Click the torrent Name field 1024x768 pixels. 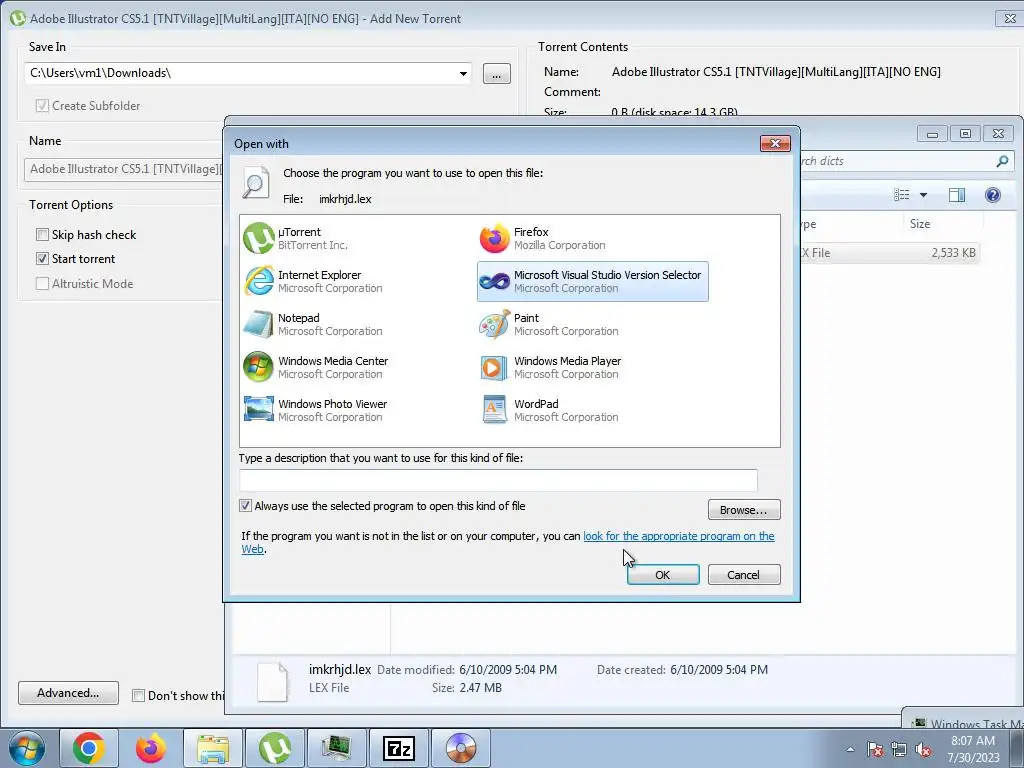tap(124, 169)
